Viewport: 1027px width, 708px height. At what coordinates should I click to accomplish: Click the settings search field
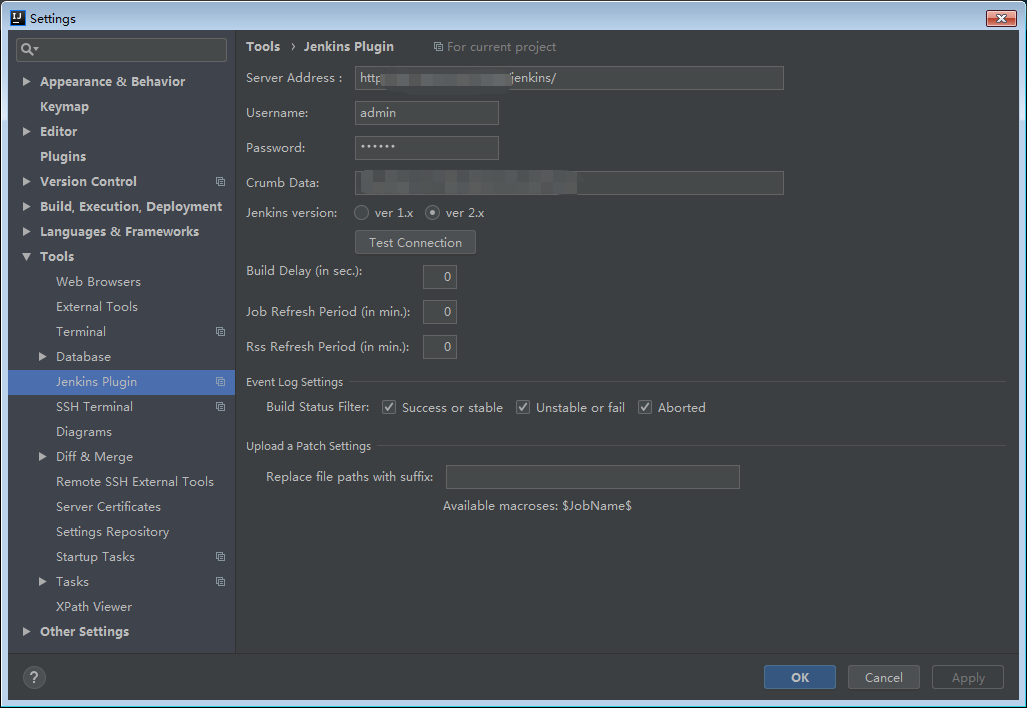point(121,50)
